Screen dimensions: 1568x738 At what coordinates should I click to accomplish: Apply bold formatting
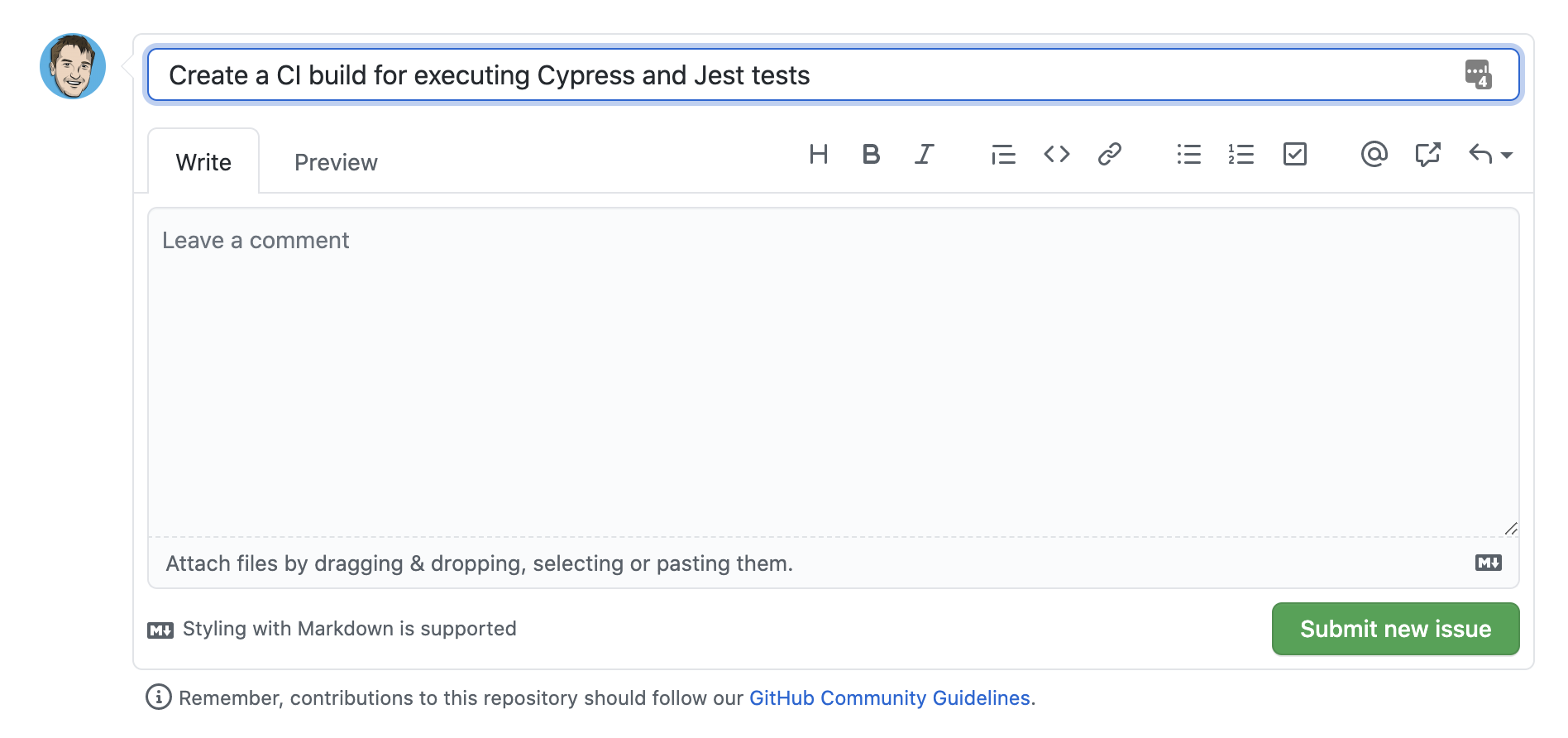[x=871, y=154]
